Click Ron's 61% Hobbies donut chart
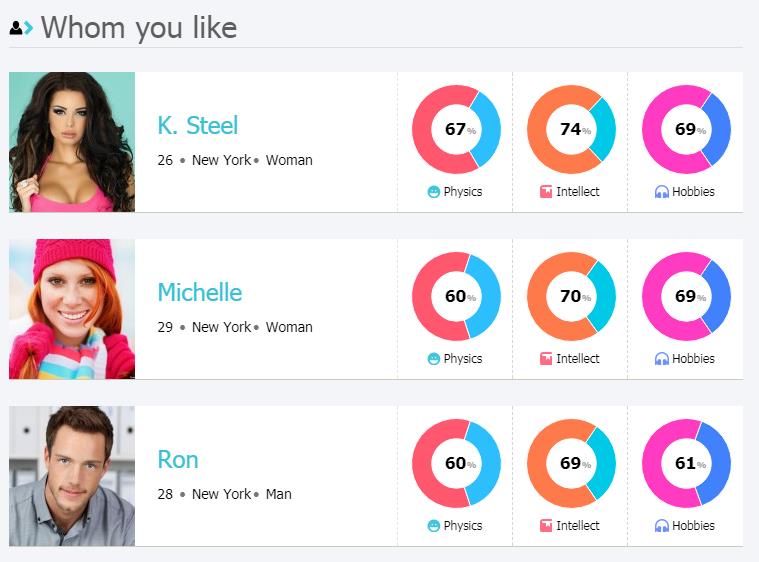759x562 pixels. [x=686, y=464]
